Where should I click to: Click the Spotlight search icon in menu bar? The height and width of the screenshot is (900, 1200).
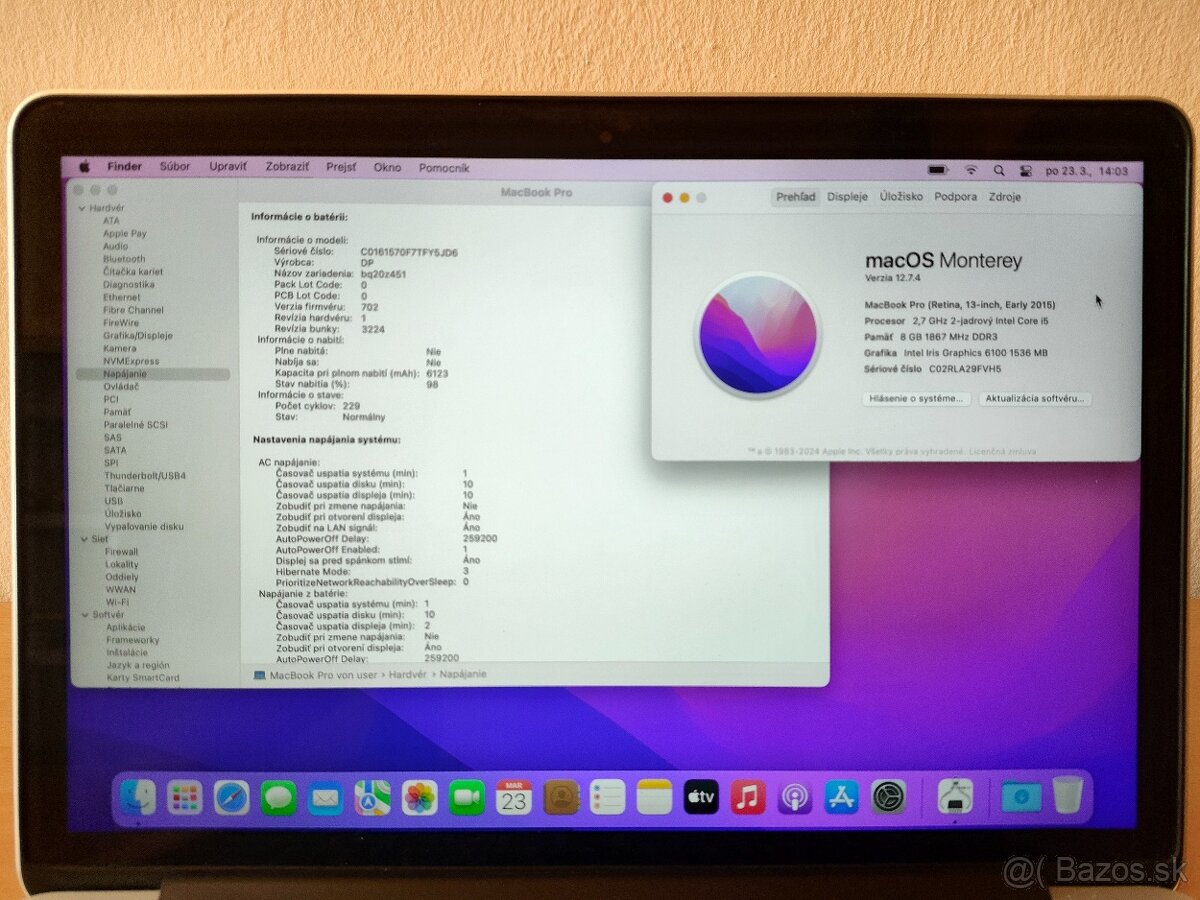[999, 170]
